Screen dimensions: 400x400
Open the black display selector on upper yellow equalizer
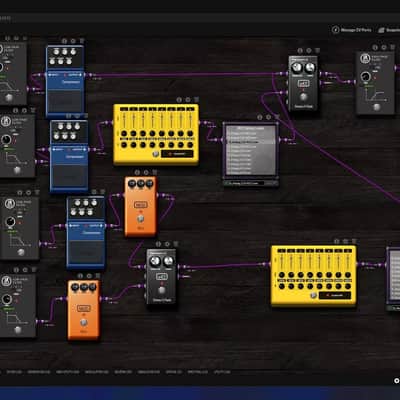pyautogui.click(x=177, y=154)
